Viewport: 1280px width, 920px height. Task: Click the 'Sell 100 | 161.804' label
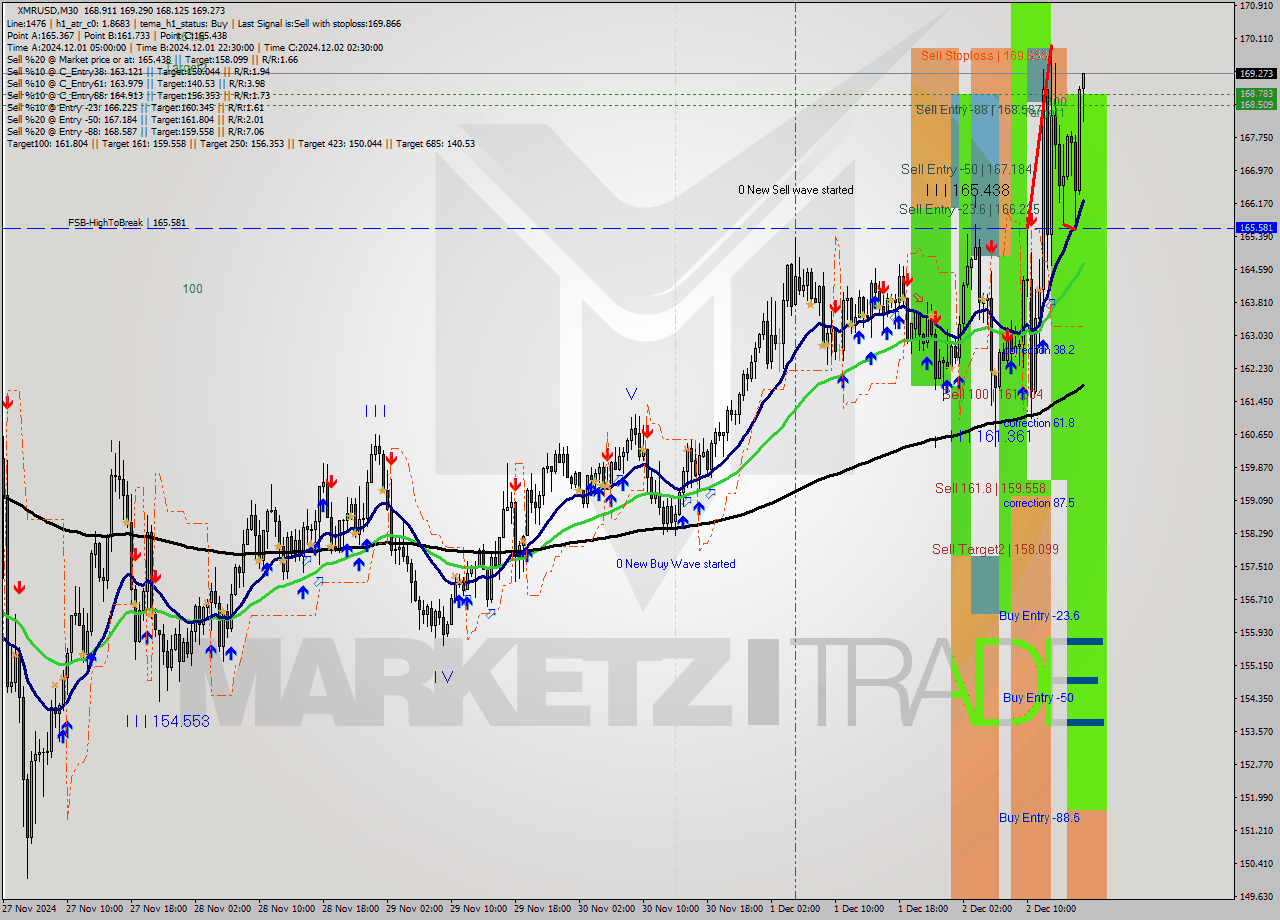coord(993,395)
